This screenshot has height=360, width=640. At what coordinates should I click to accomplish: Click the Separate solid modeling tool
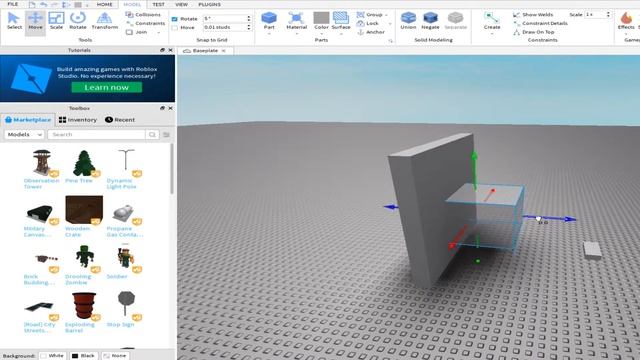coord(456,20)
